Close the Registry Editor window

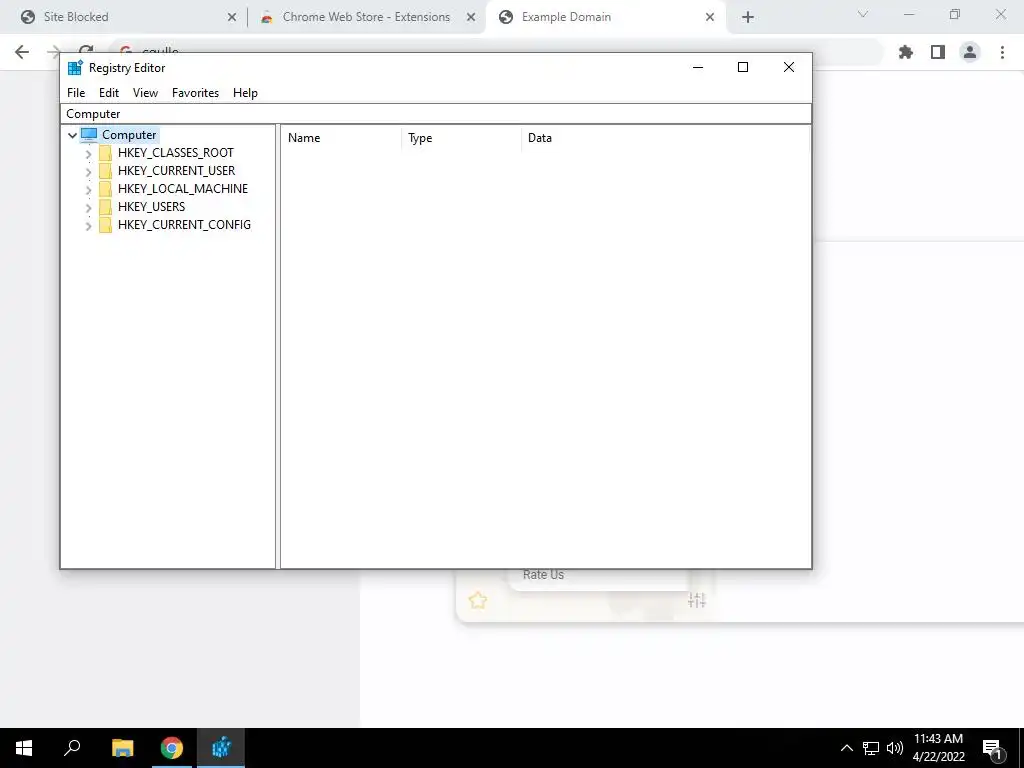point(789,67)
